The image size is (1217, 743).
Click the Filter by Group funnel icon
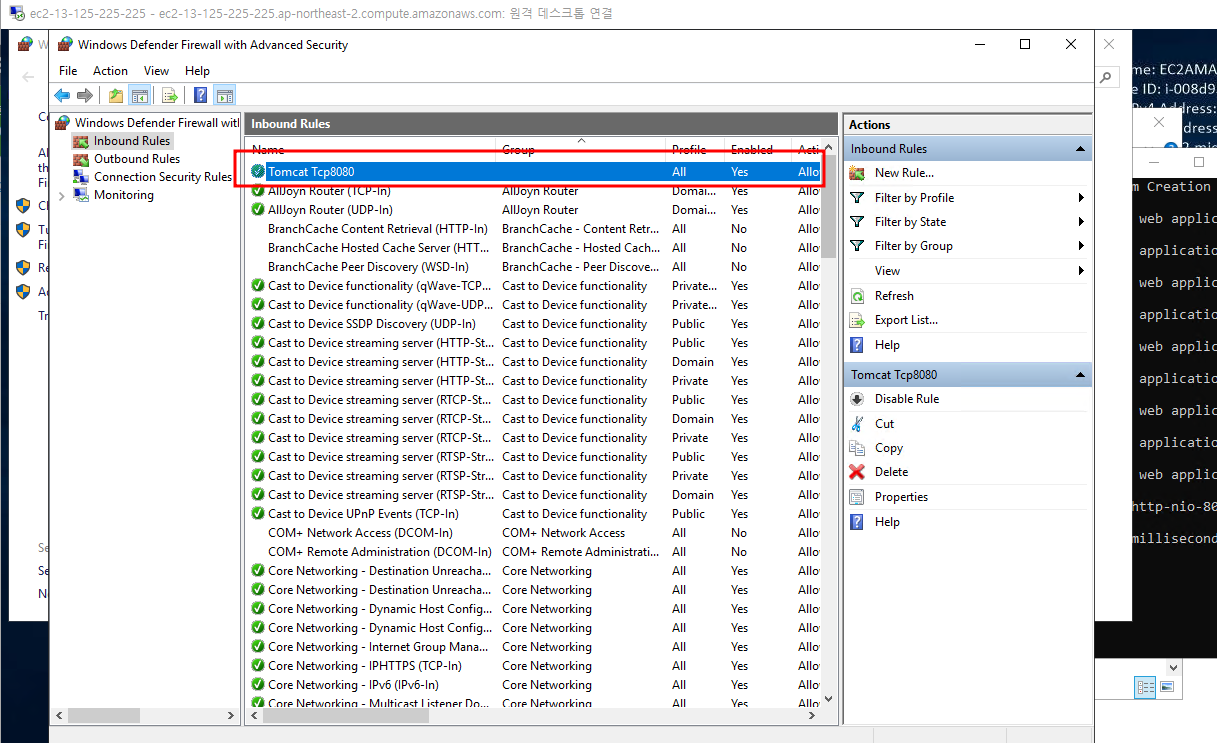click(x=857, y=246)
